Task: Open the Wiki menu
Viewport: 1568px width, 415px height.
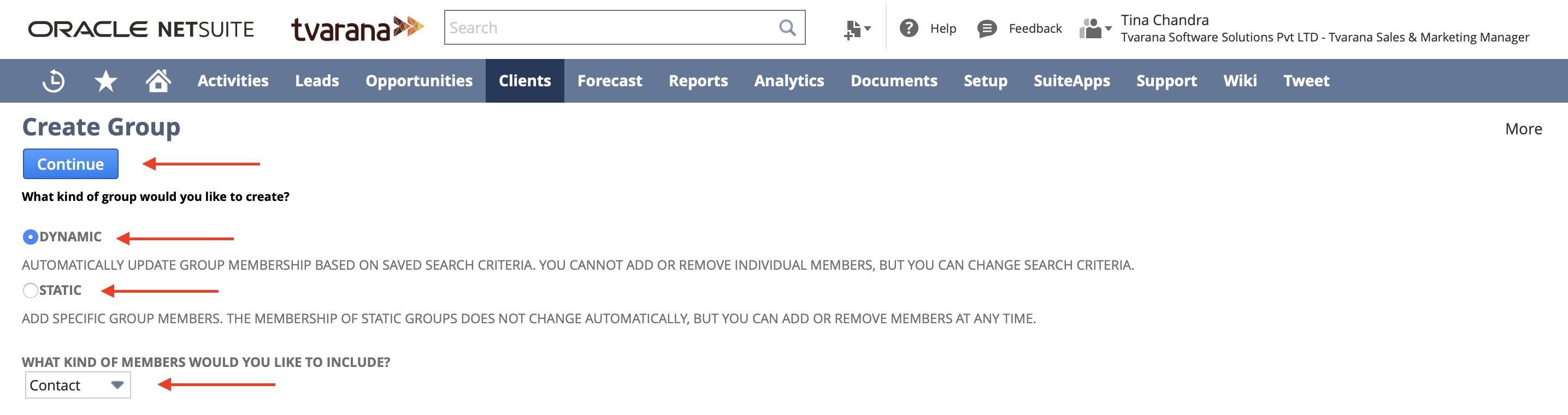Action: click(1240, 81)
